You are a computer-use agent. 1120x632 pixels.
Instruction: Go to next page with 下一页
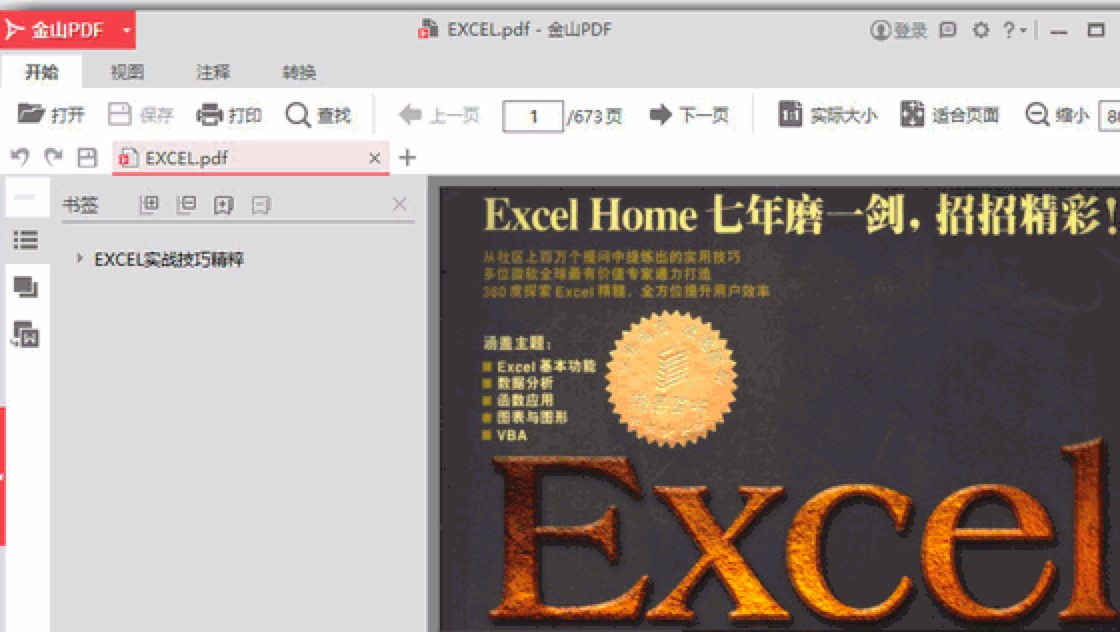point(689,114)
